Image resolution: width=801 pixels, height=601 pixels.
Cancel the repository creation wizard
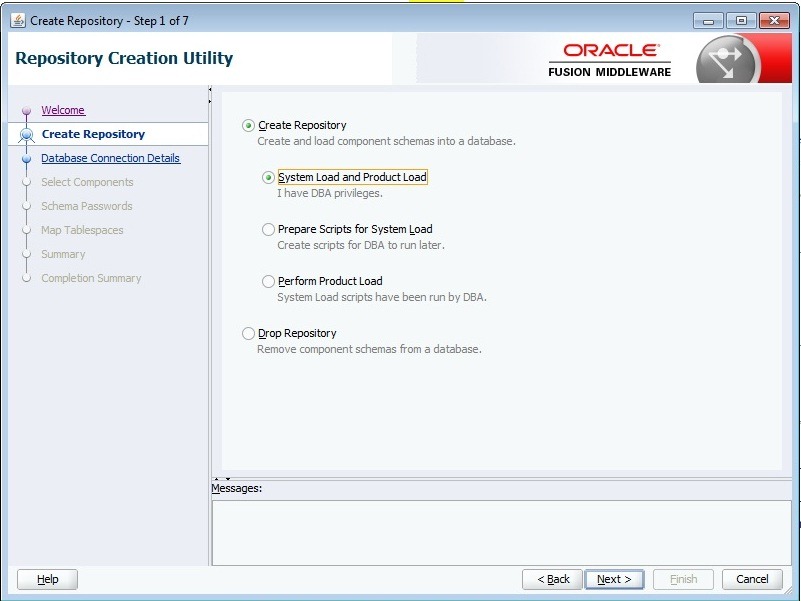752,579
